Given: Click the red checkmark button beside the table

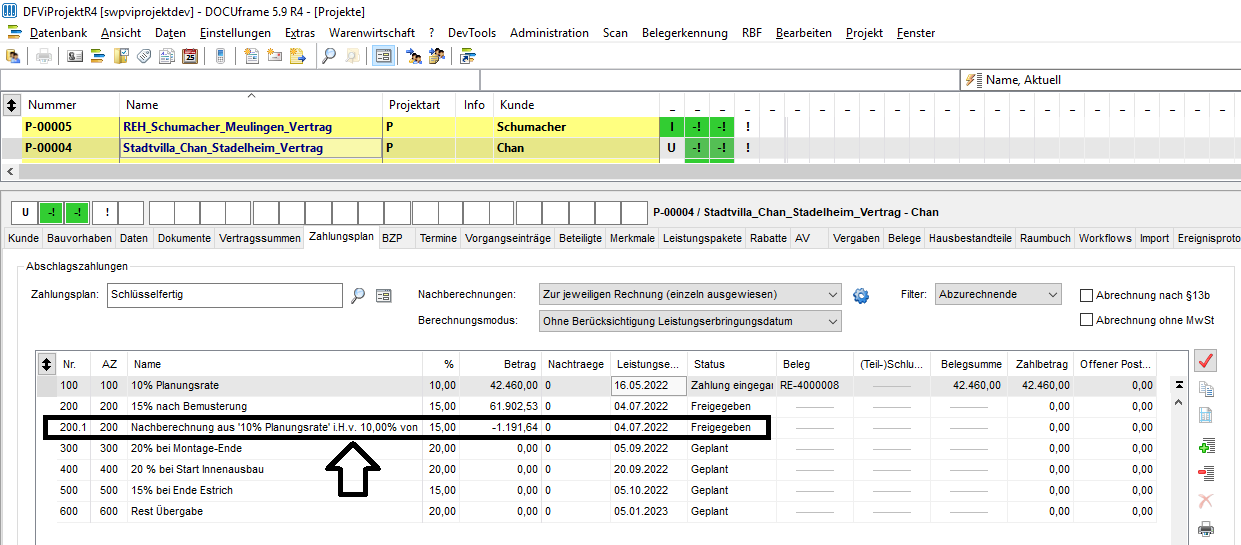Looking at the screenshot, I should [1206, 361].
